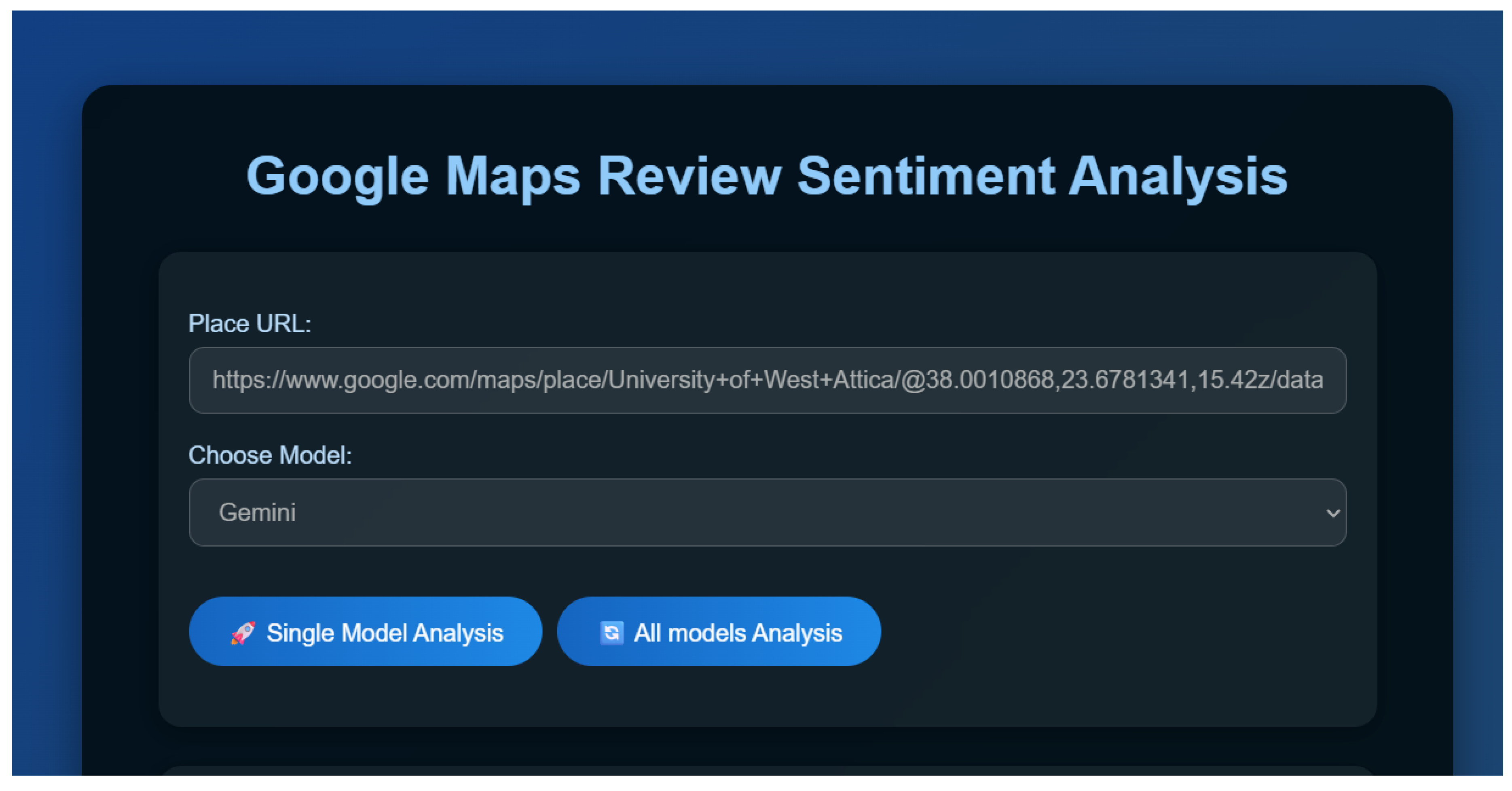This screenshot has height=791, width=1512.
Task: Open the Choose Model dropdown showing Gemini
Action: click(x=767, y=512)
